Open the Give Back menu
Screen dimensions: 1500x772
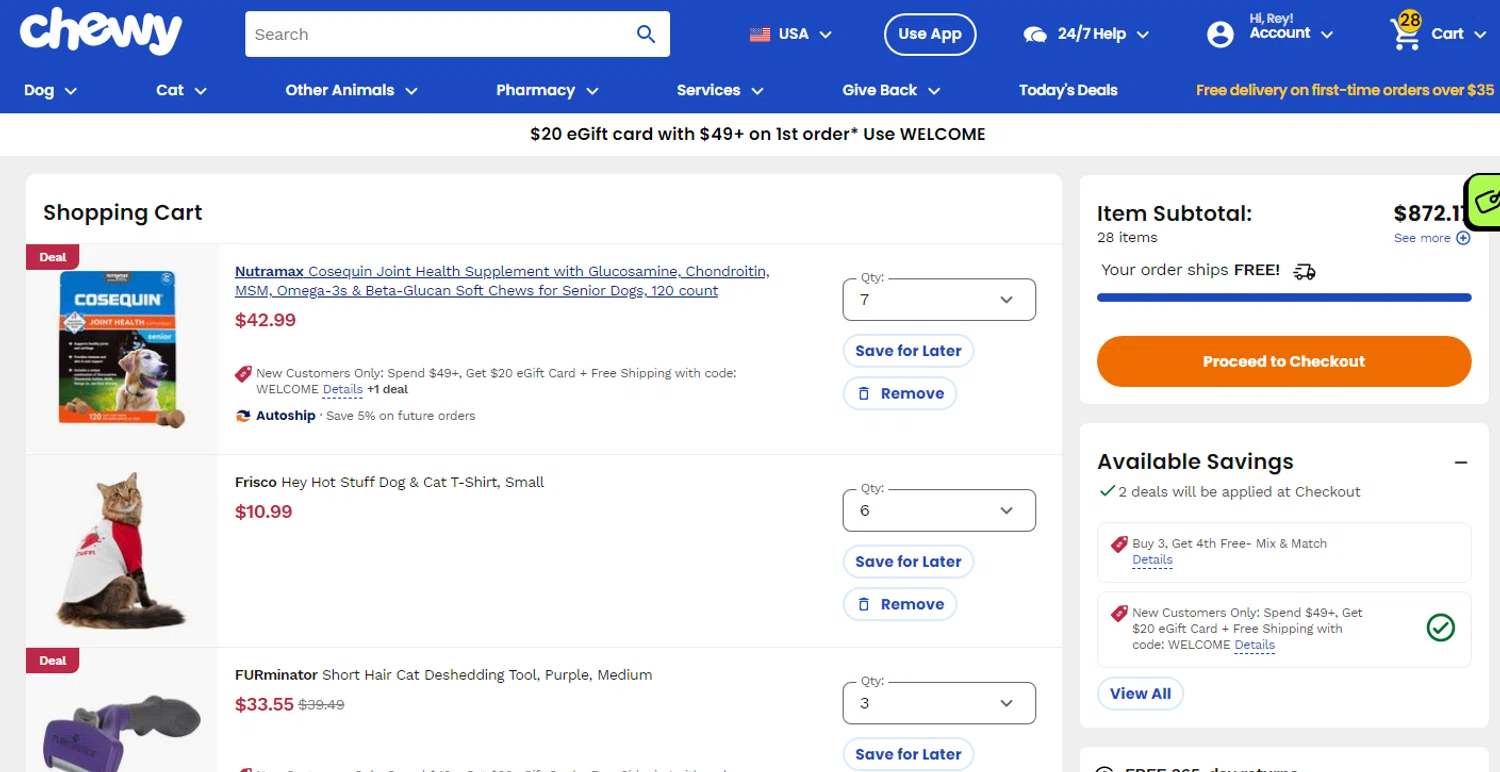coord(891,90)
